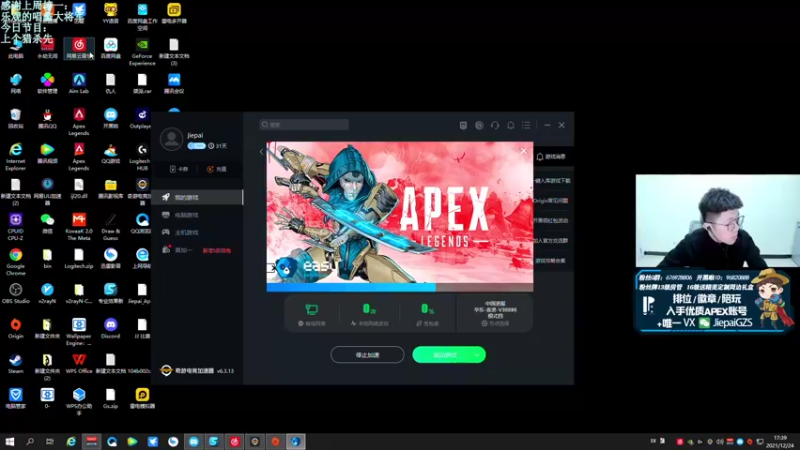Launch Internet Explorer from the desktop
Screen dimensions: 800x450
point(16,157)
